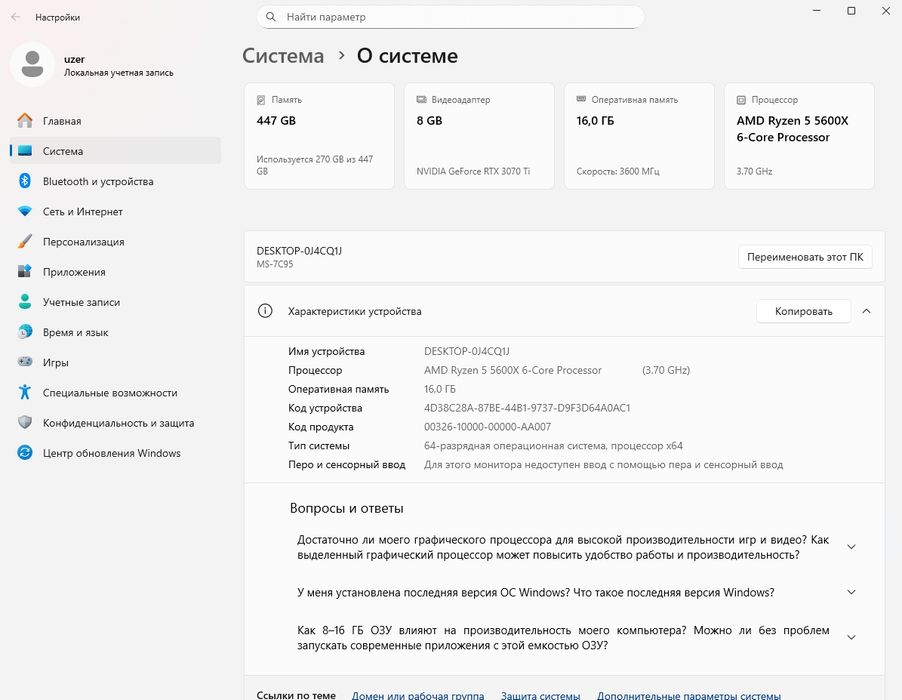Click the product code 00326-10000-00000-AA007

click(x=487, y=427)
